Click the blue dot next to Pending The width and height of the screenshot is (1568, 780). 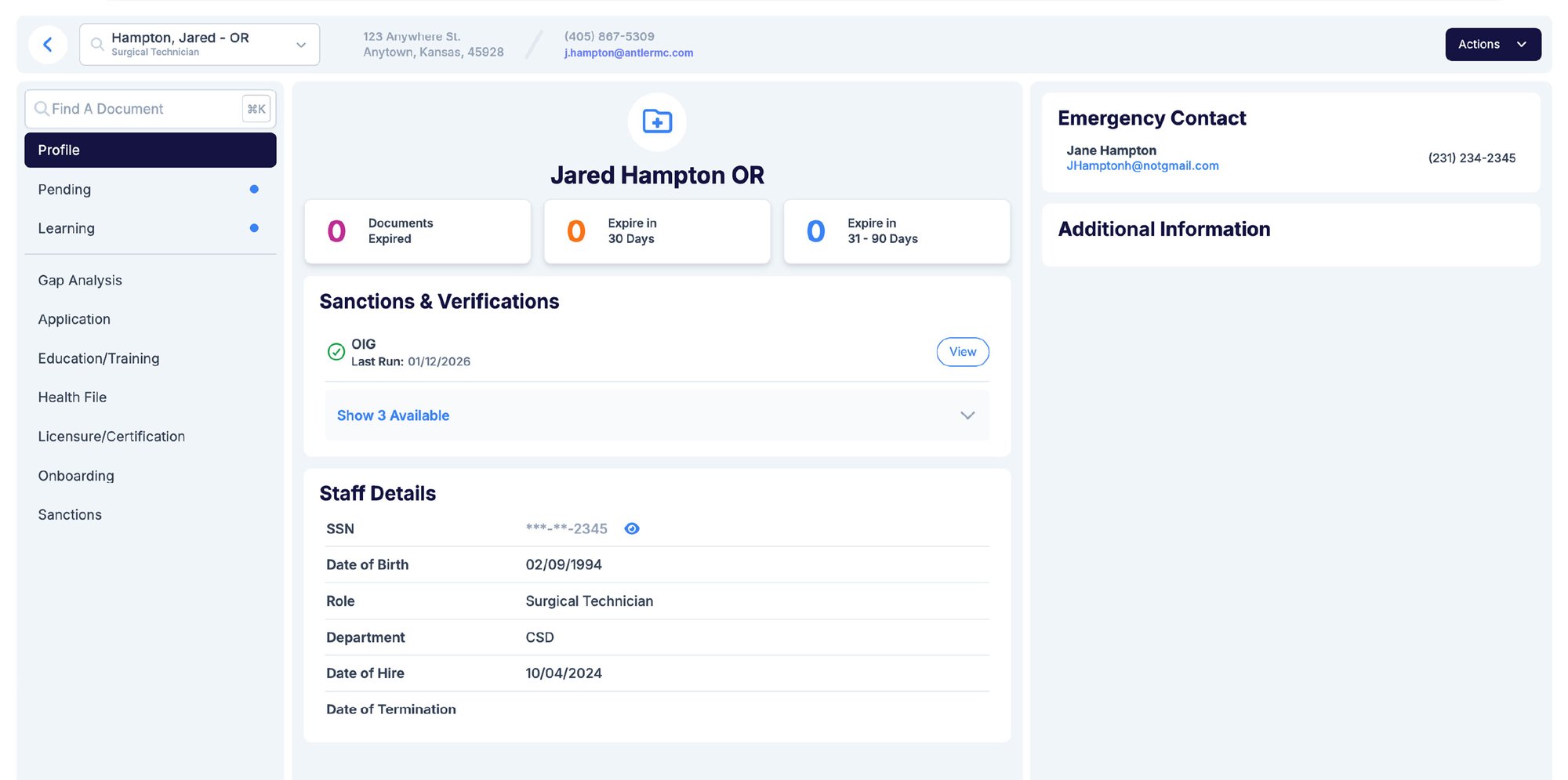point(254,189)
